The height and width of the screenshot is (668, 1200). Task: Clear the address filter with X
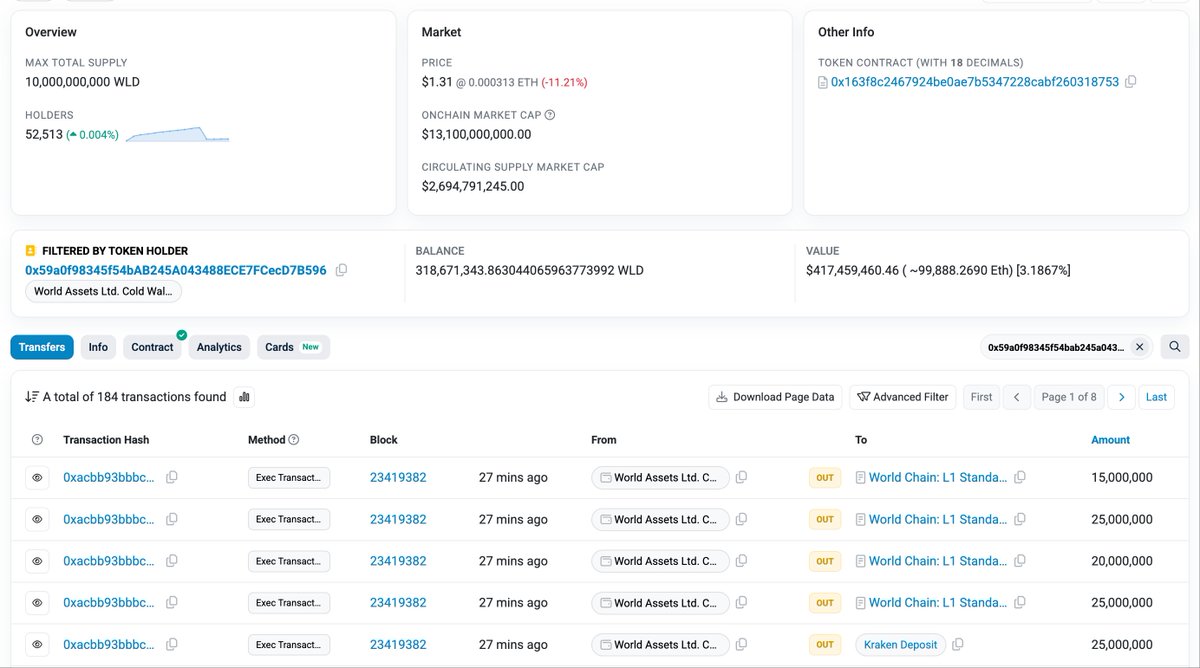click(1139, 347)
